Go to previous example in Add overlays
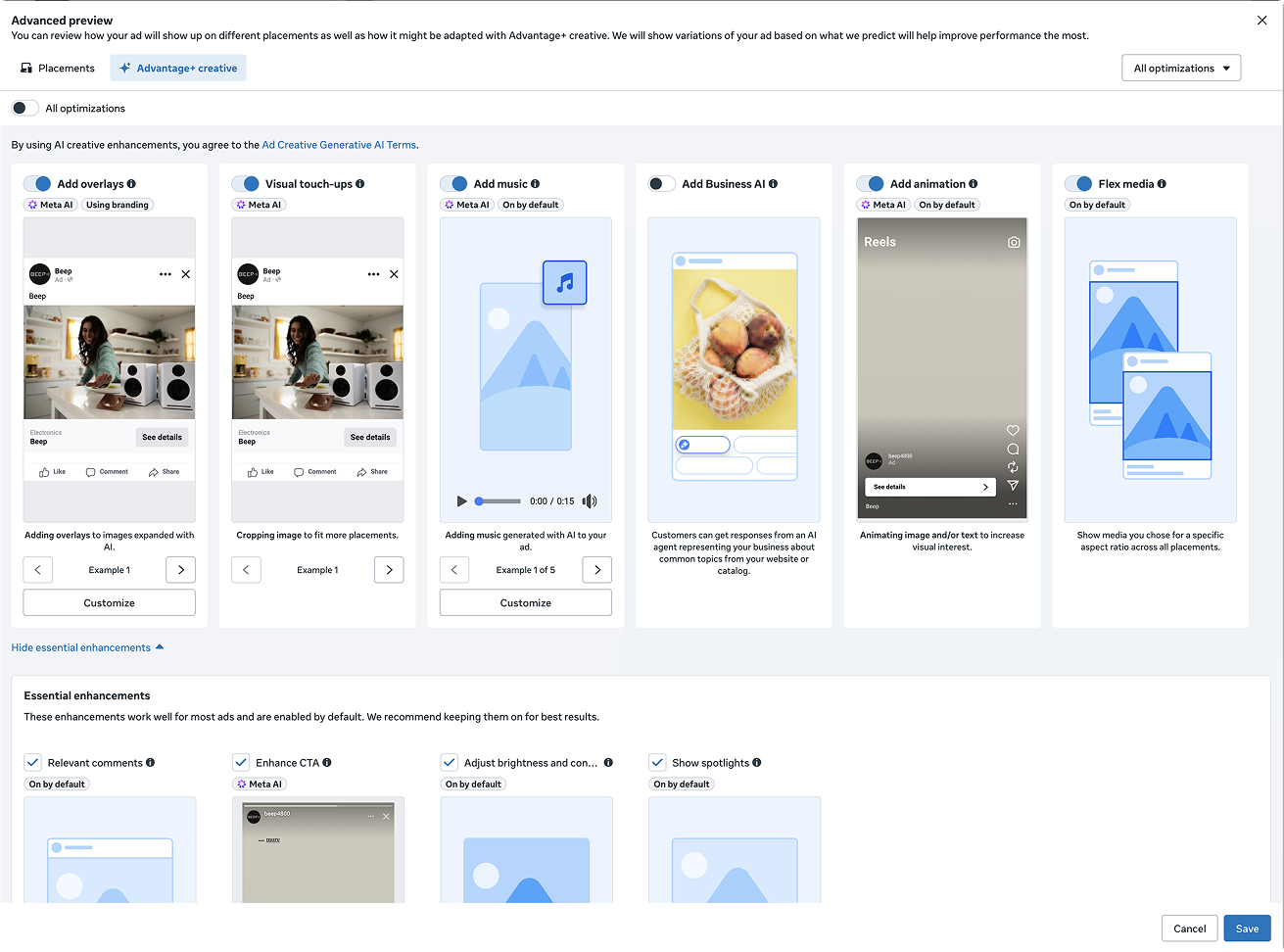This screenshot has width=1284, height=952. point(38,570)
